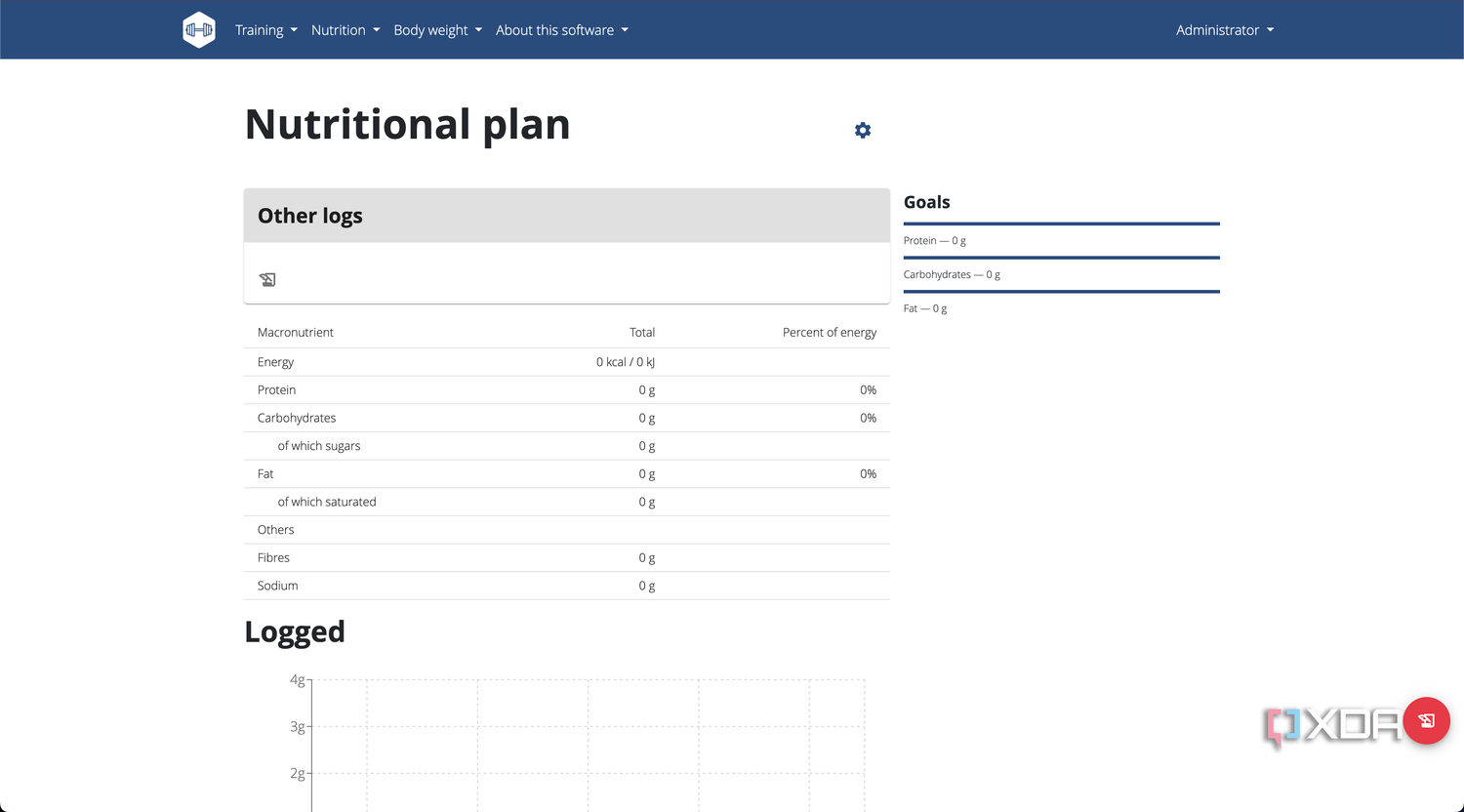Click the Carbohydrates goal progress bar
This screenshot has width=1464, height=812.
pyautogui.click(x=1062, y=258)
